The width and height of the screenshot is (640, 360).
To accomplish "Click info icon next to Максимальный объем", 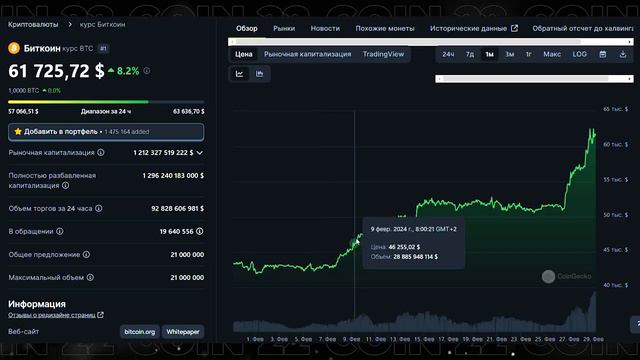I will (x=90, y=277).
